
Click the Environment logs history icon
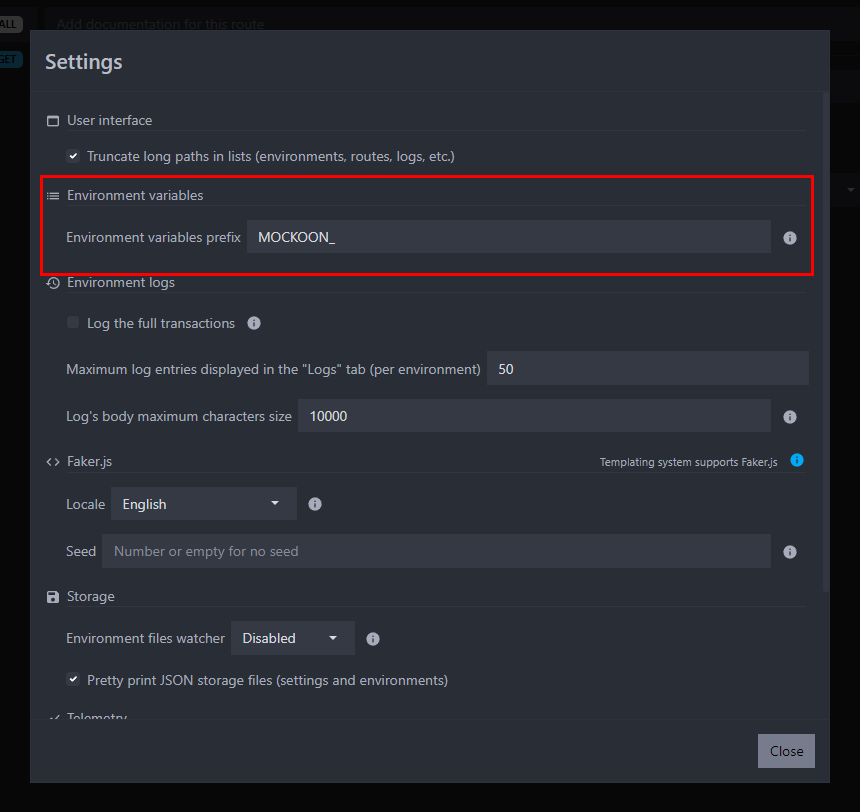coord(53,283)
